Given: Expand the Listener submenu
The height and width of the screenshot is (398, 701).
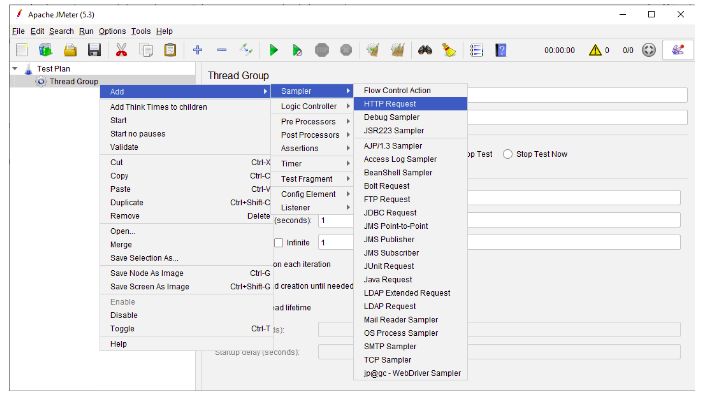Looking at the screenshot, I should [x=312, y=207].
